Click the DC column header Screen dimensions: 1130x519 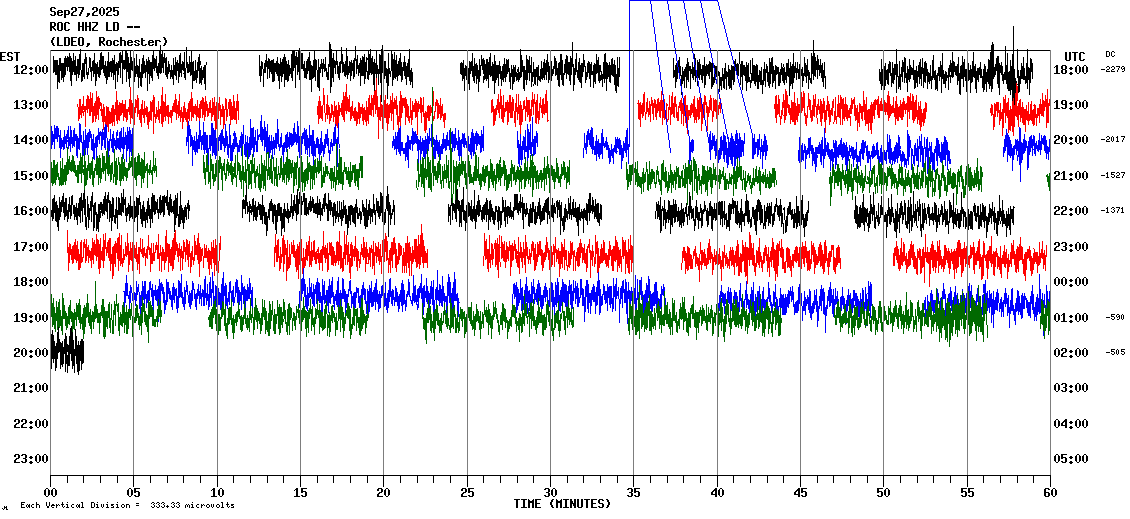1110,54
